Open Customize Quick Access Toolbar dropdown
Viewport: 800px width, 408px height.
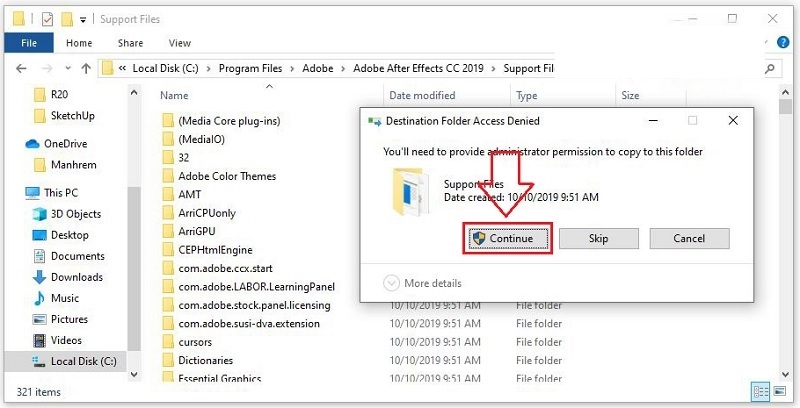[x=85, y=19]
